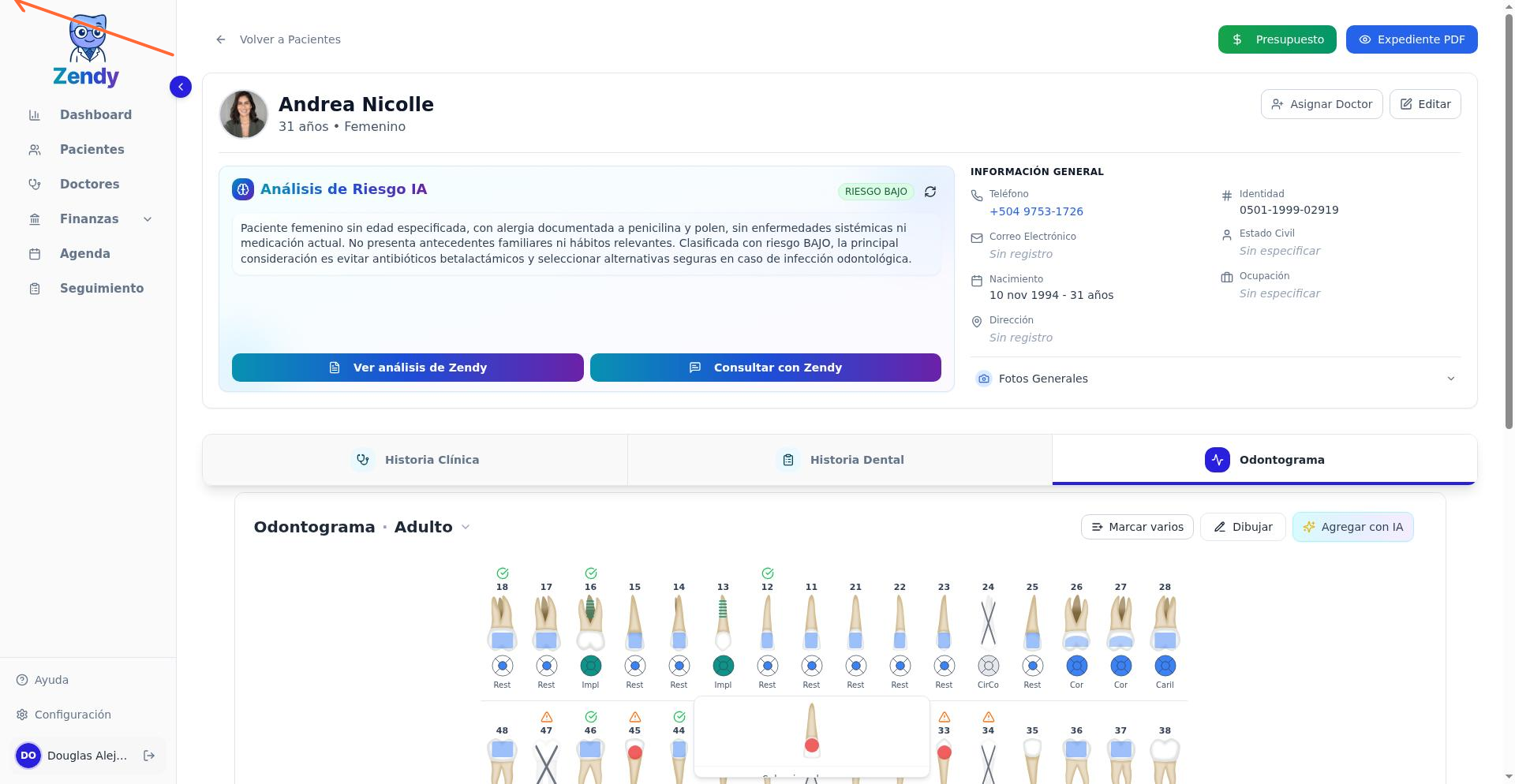Switch to the Historia Dental tab

840,460
